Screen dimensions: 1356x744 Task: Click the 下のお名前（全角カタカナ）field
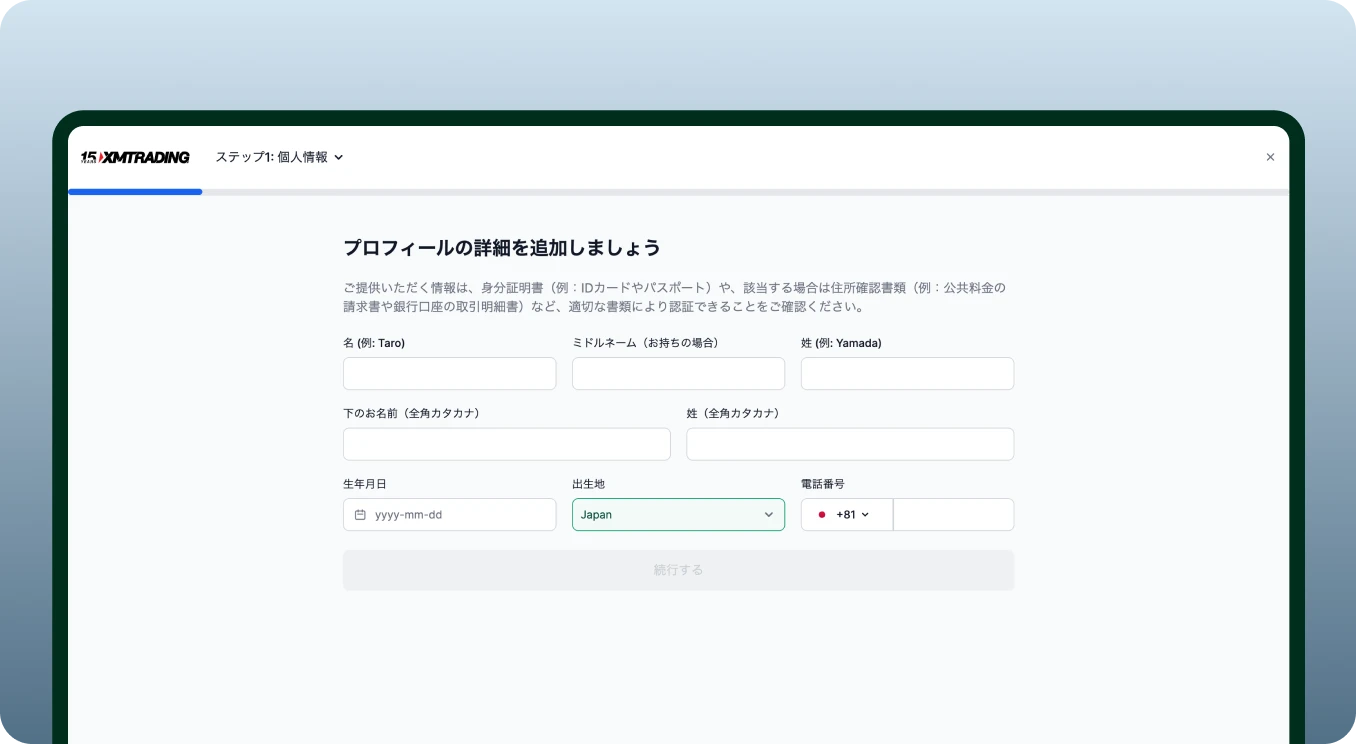pyautogui.click(x=506, y=444)
